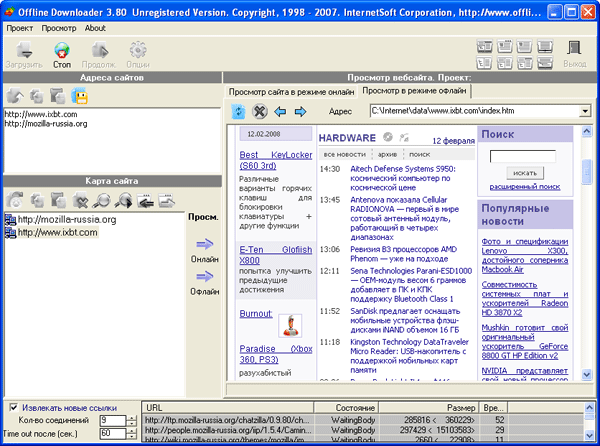Go back with the left blue arrow

[x=280, y=112]
